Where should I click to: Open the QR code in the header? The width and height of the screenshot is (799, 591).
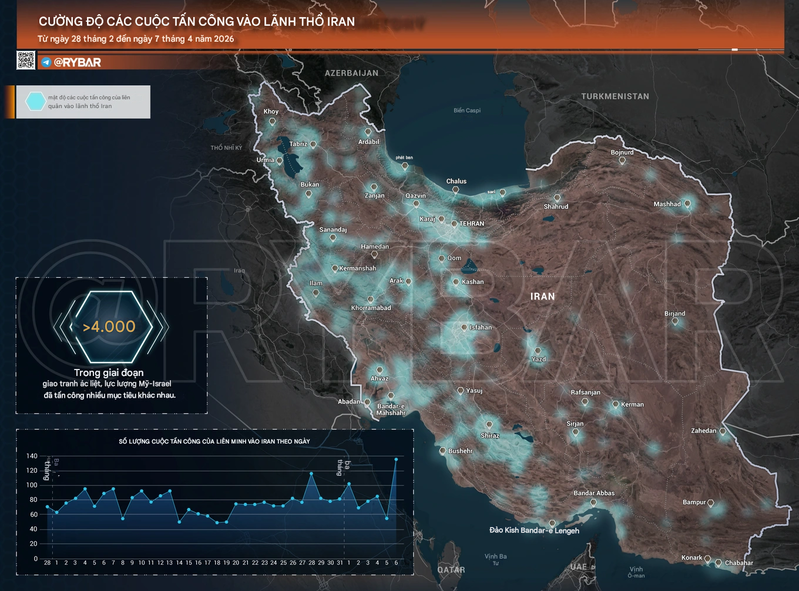[x=26, y=60]
